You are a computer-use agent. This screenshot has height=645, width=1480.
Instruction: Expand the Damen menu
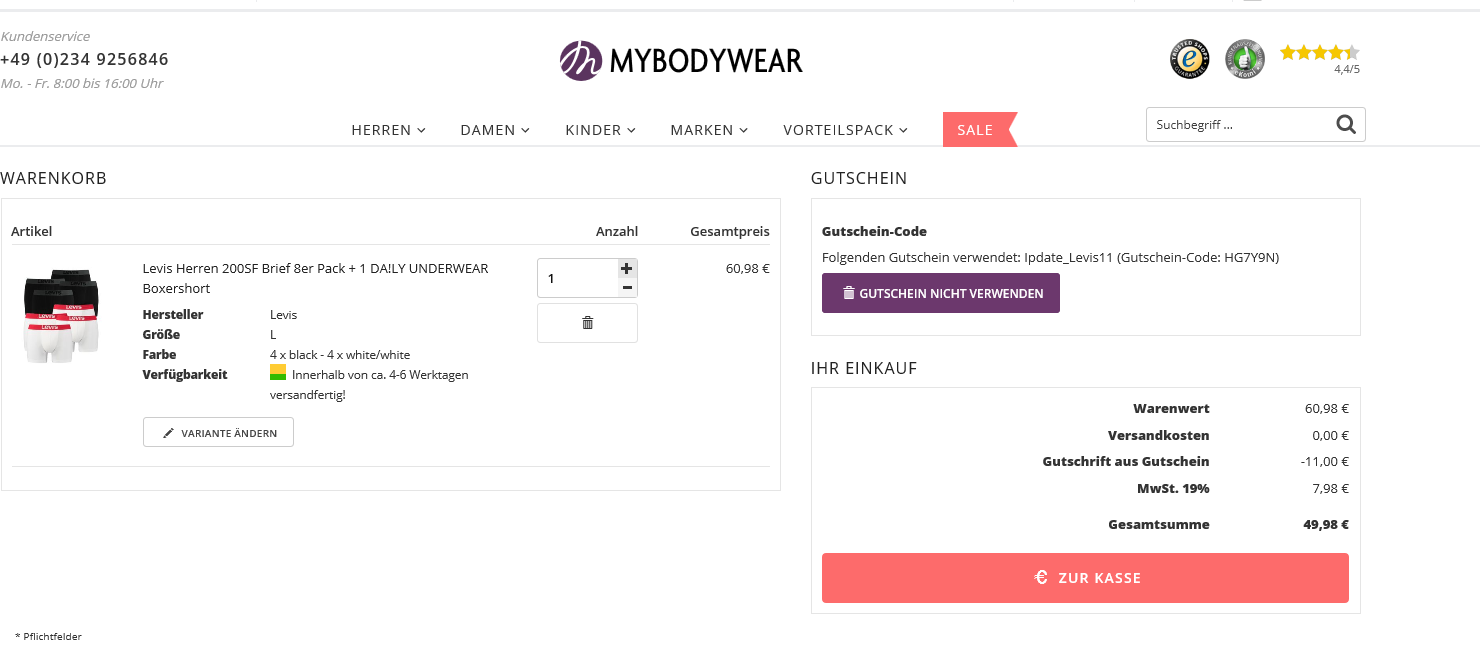(x=495, y=130)
